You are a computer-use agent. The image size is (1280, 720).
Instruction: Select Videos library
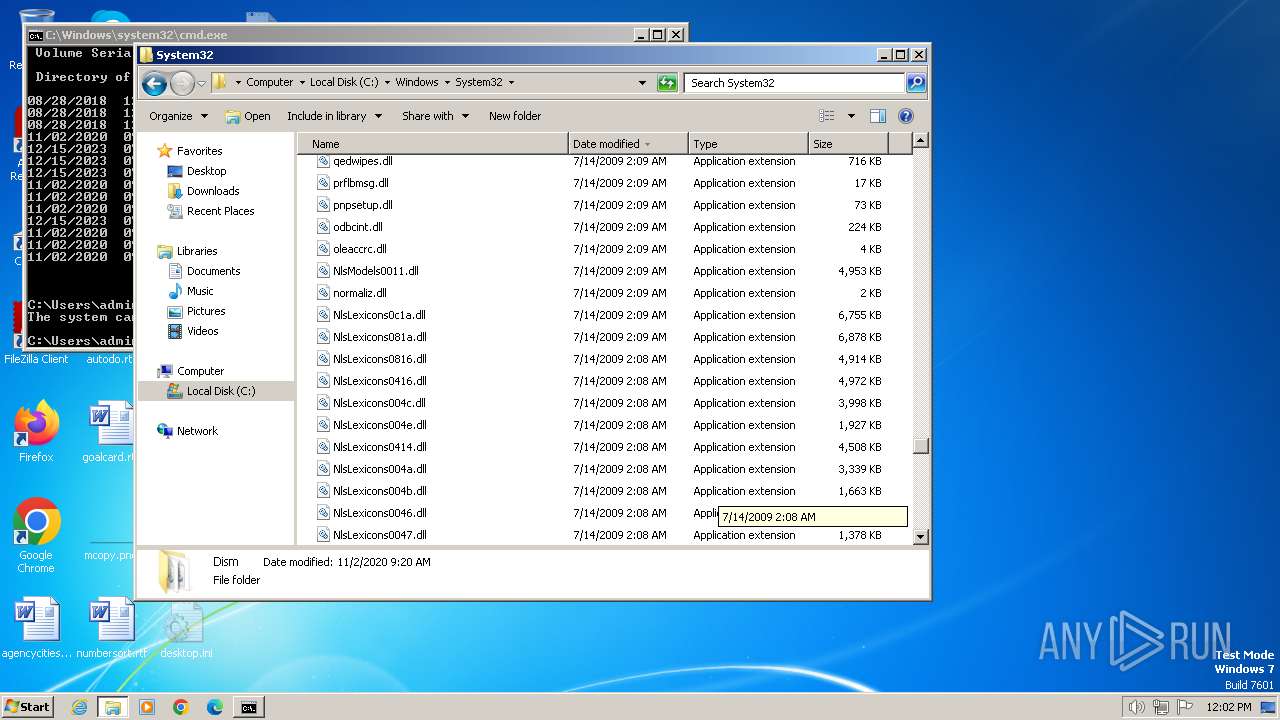pos(202,331)
